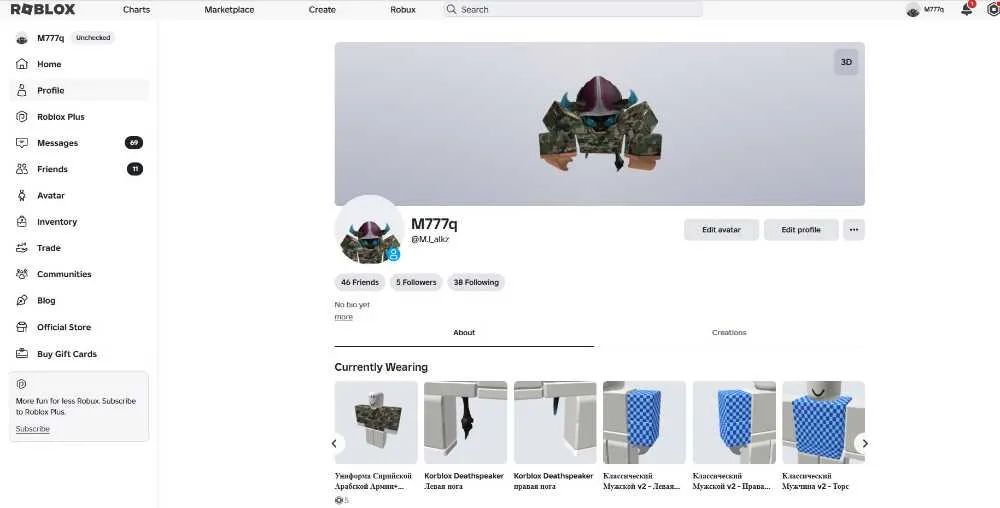Click the 'Currently Wearing' heading
The image size is (1000, 508).
tap(381, 367)
